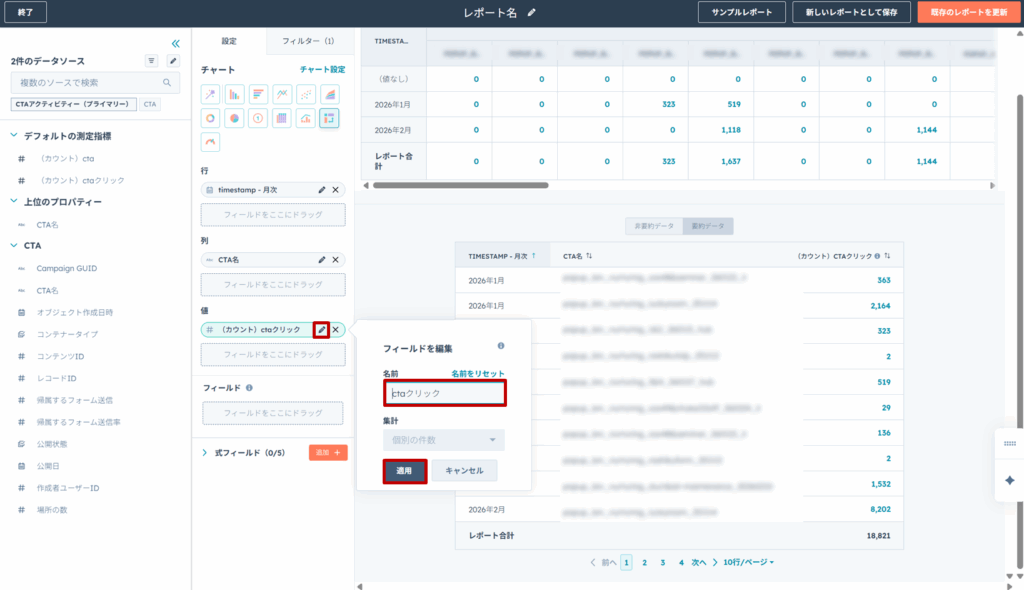Select the CTA data source chip
Image resolution: width=1024 pixels, height=590 pixels.
pos(150,104)
